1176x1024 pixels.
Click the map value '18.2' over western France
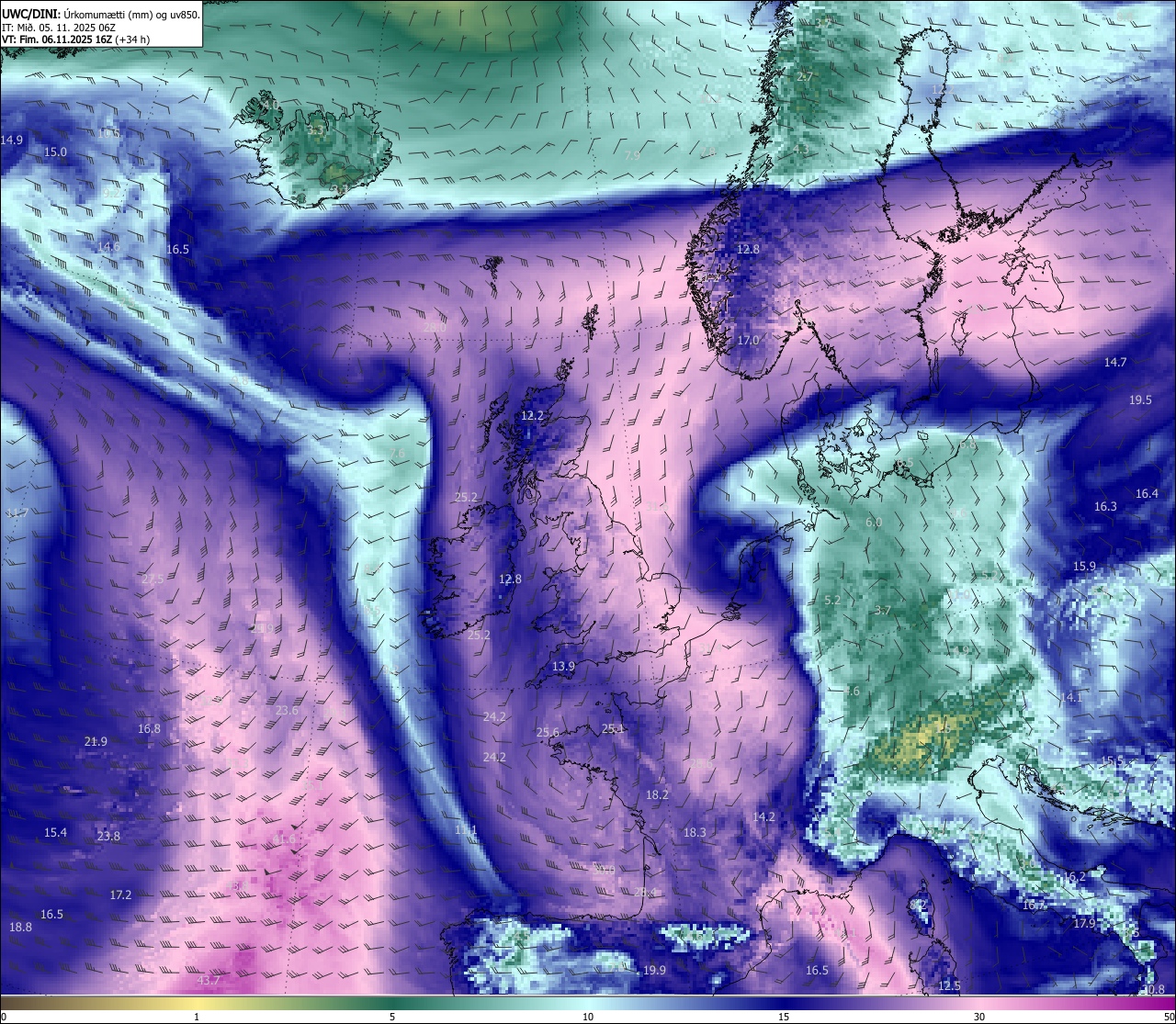[657, 795]
